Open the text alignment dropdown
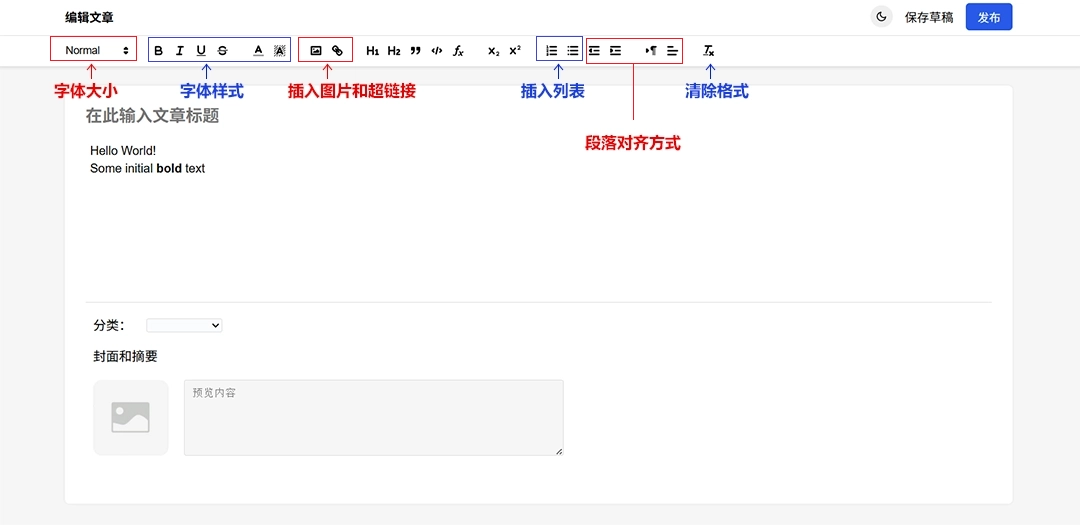Screen dimensions: 1080x525 coord(672,50)
